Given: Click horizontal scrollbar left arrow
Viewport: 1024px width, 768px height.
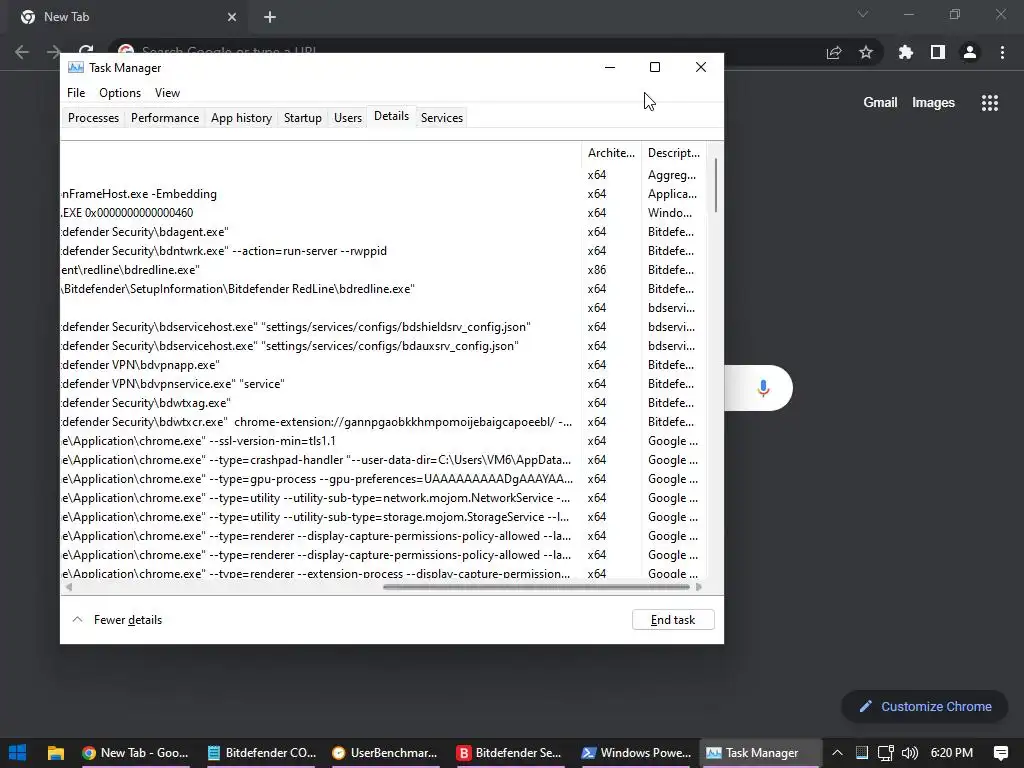Looking at the screenshot, I should tap(69, 586).
